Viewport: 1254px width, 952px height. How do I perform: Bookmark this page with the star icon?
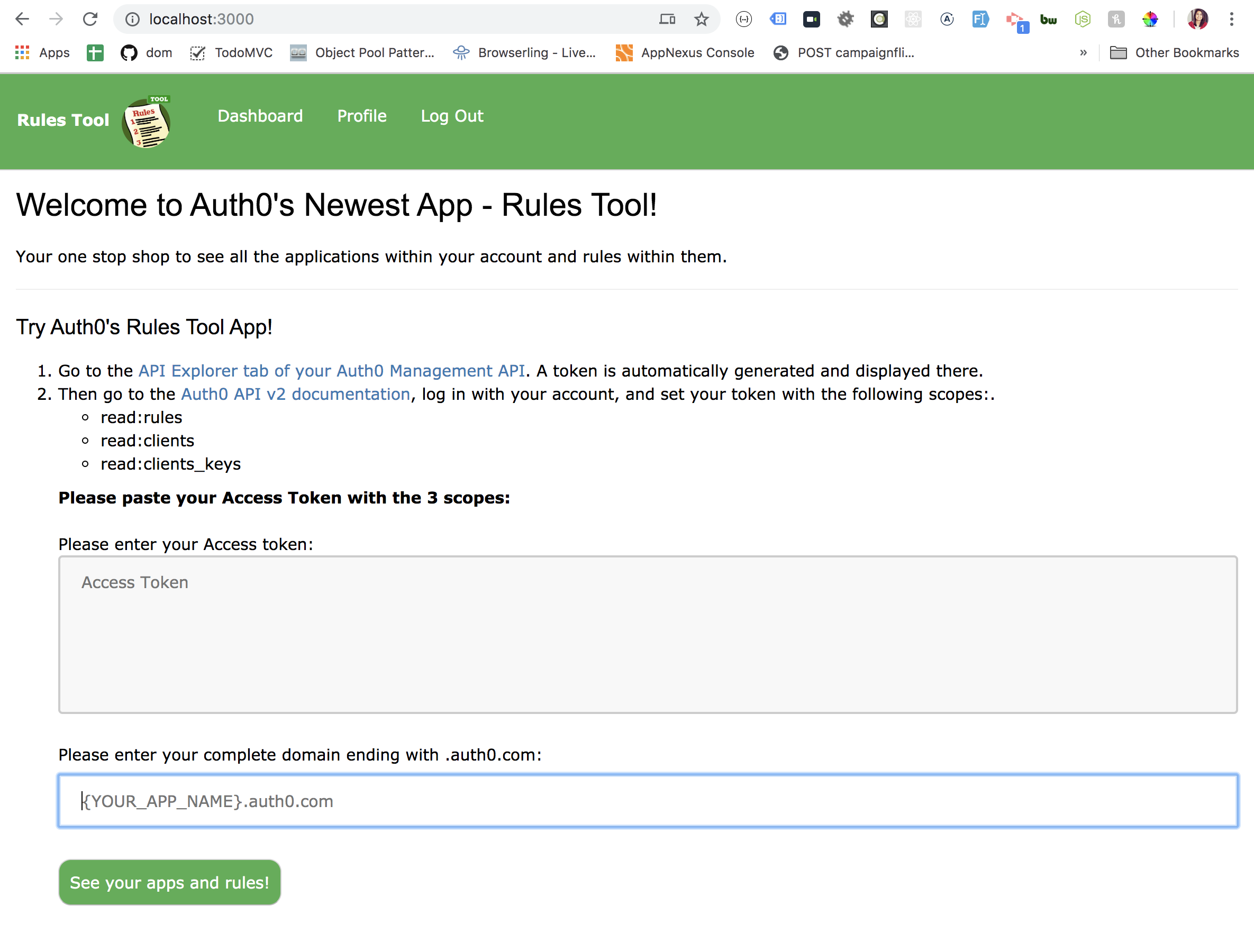(701, 19)
